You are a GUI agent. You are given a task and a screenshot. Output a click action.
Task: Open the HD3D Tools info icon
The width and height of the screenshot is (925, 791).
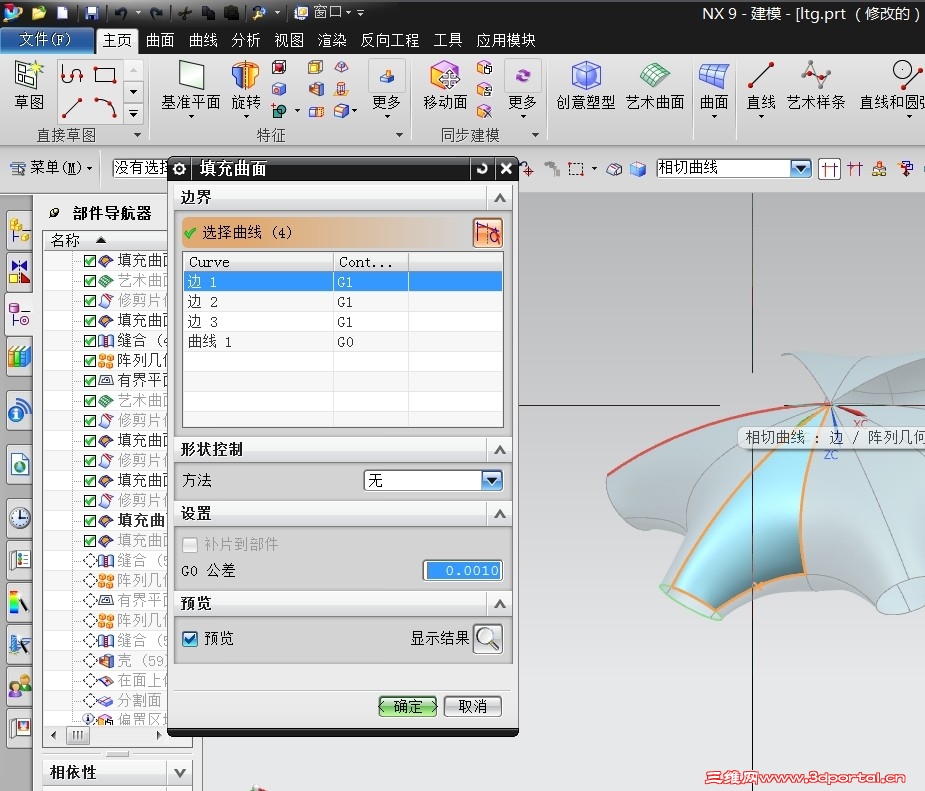[19, 410]
